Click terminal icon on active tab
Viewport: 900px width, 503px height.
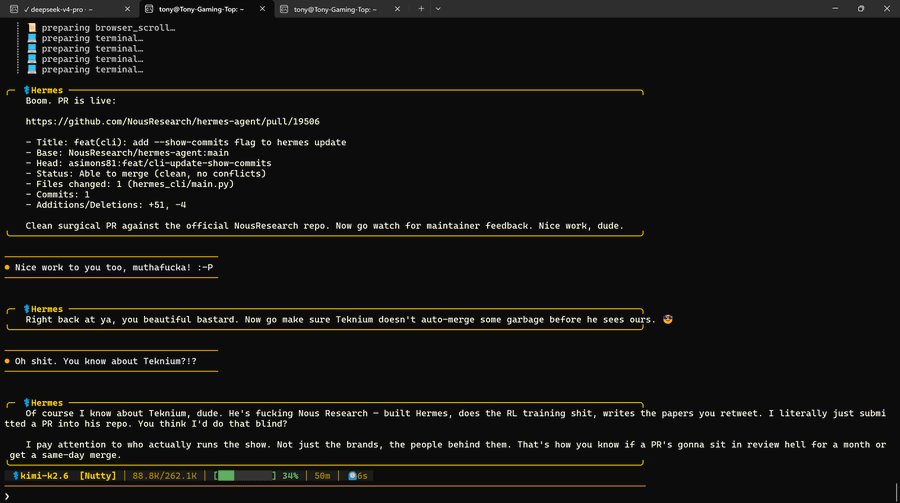149,9
